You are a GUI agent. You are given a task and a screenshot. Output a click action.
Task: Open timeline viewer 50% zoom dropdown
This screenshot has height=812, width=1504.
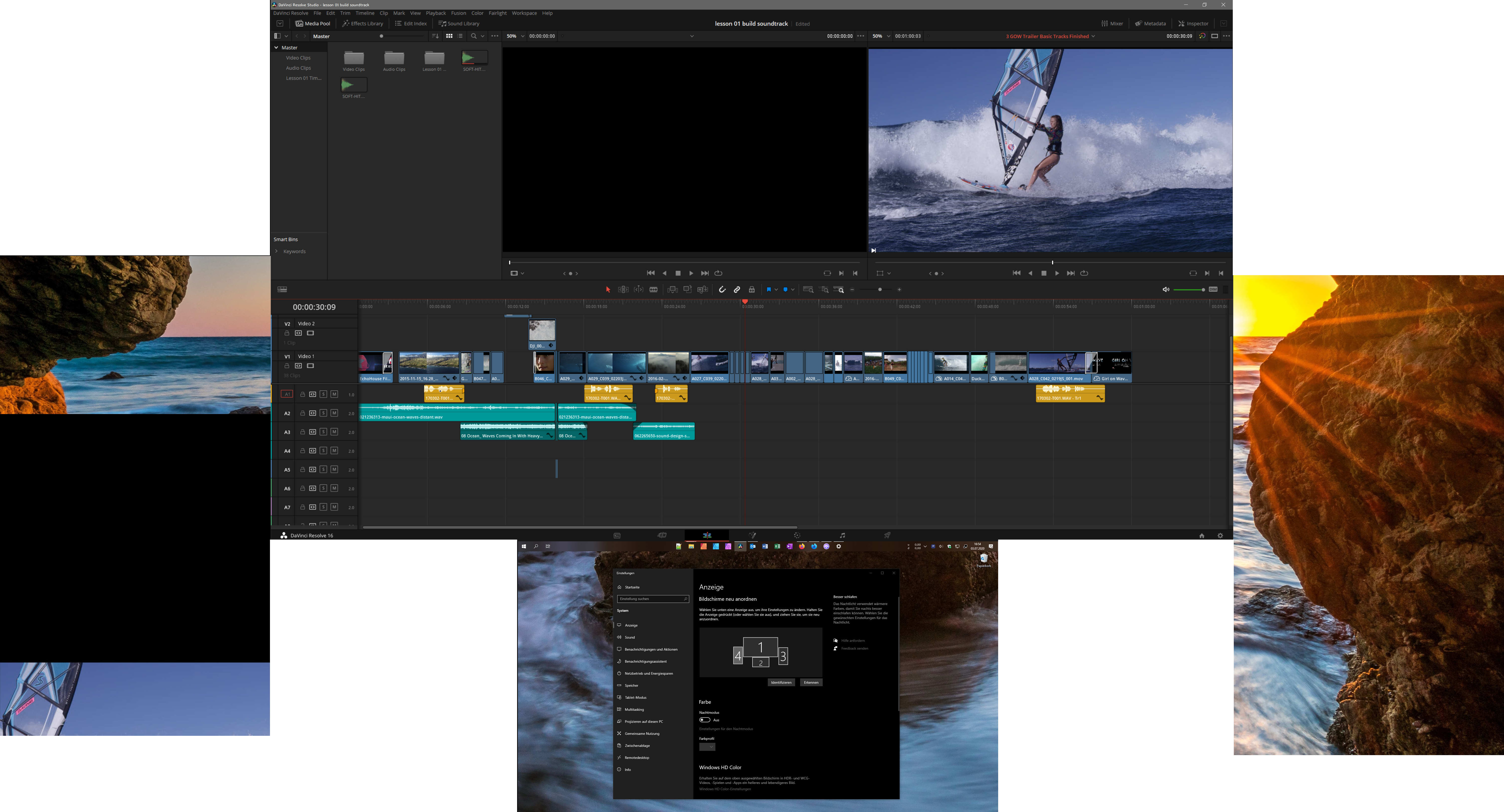click(889, 36)
